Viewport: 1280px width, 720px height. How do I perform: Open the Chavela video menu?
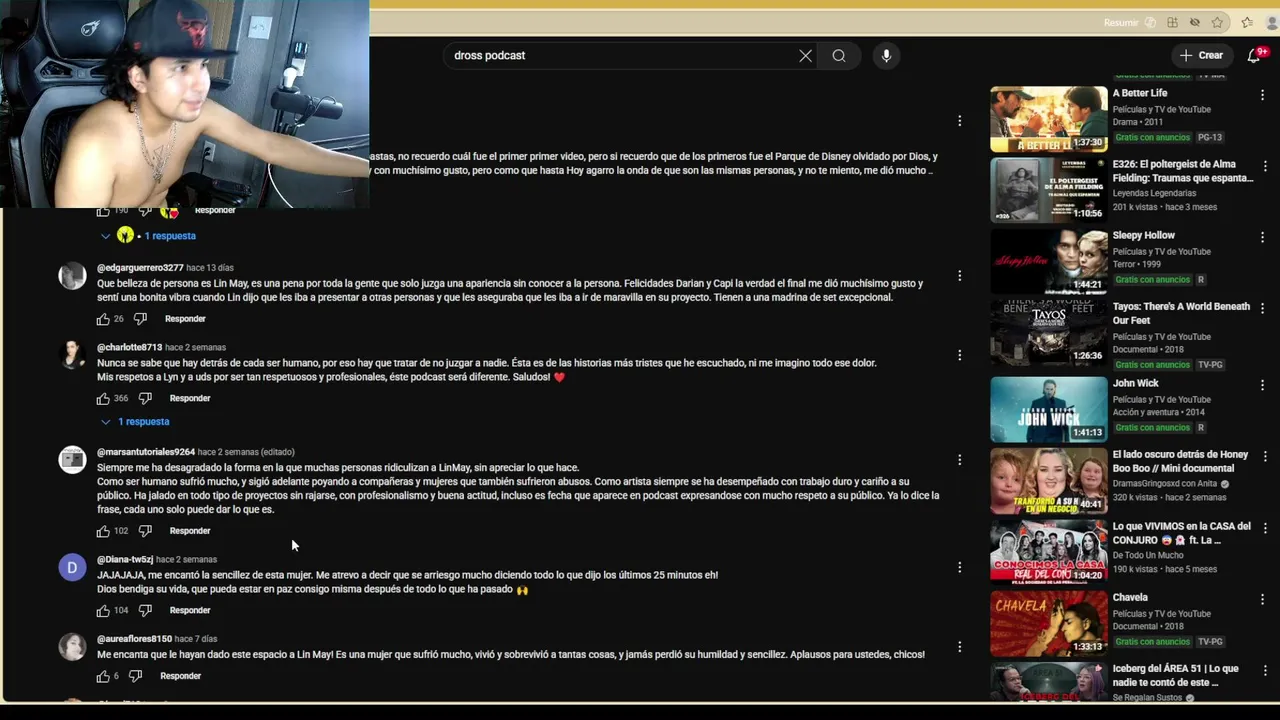pyautogui.click(x=1263, y=599)
